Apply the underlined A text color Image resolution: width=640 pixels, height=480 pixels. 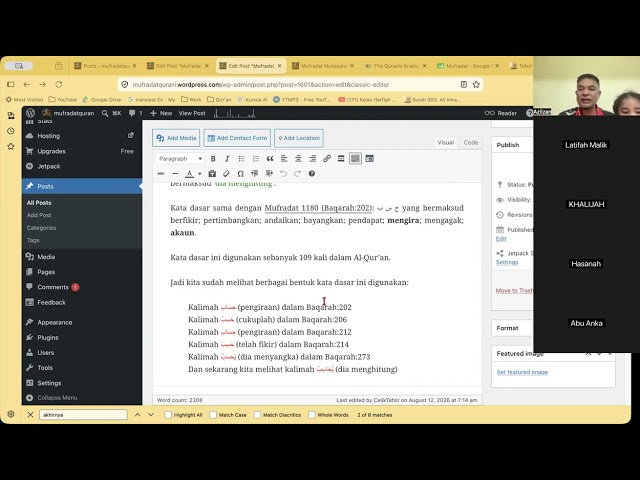point(189,173)
